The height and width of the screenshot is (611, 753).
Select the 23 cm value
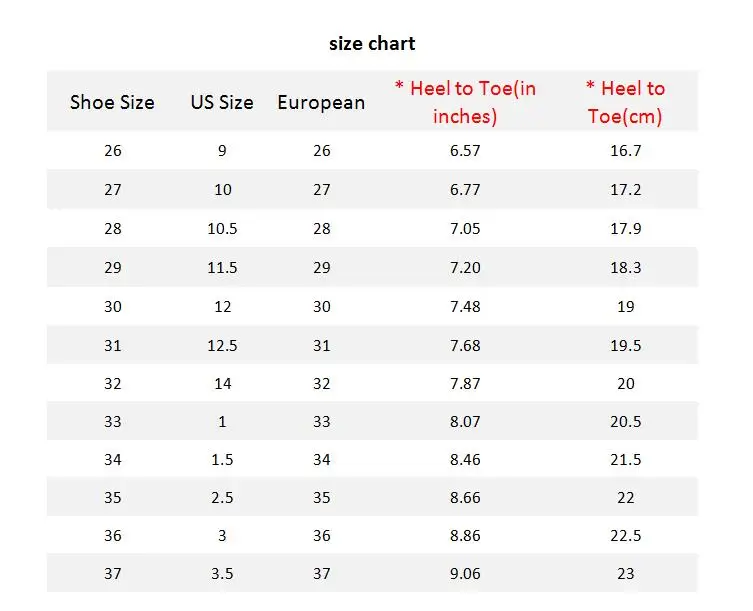click(626, 574)
